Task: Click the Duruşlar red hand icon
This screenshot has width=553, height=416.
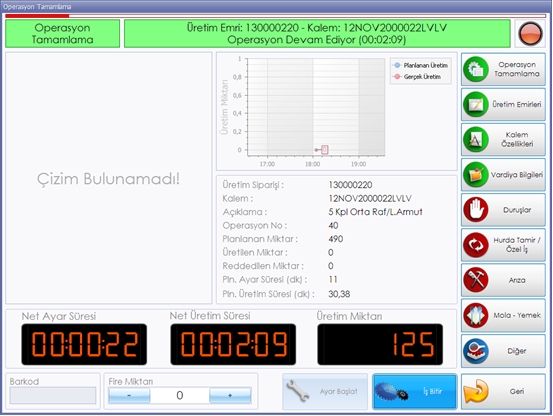Action: 476,210
